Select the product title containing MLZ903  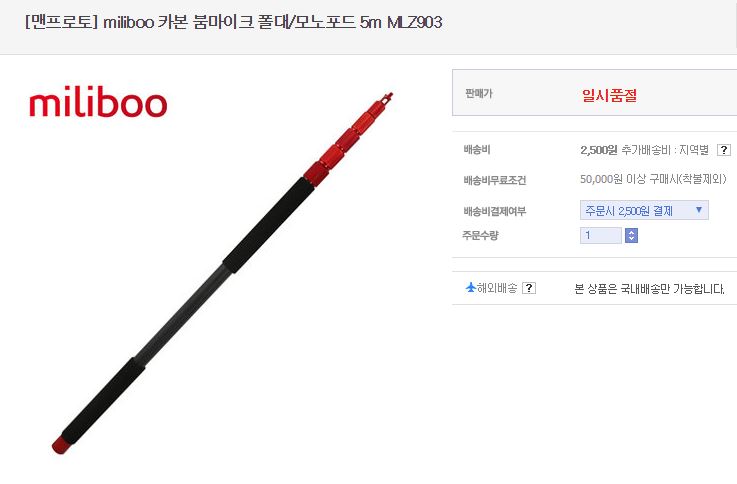click(x=234, y=22)
